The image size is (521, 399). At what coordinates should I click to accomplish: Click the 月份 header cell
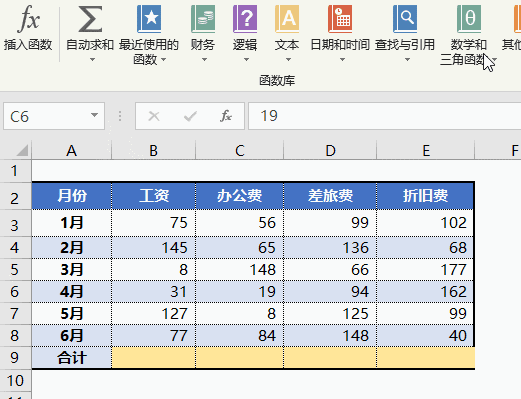pos(72,196)
